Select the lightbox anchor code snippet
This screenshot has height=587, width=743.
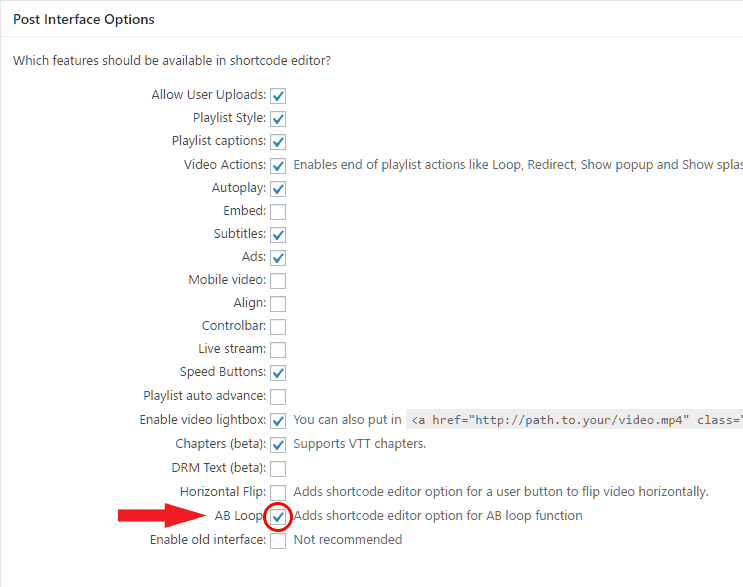[574, 420]
